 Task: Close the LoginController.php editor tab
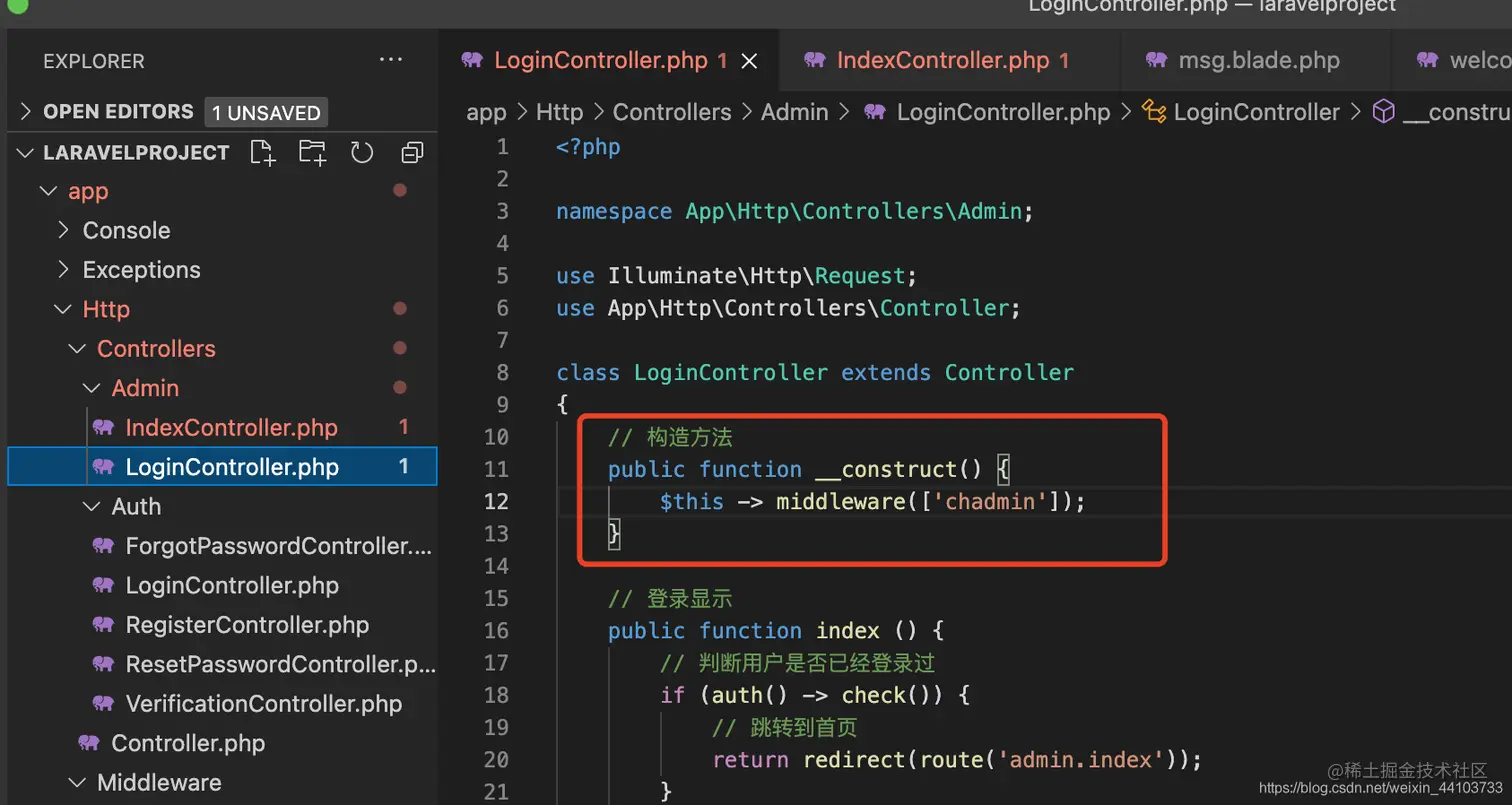click(x=750, y=61)
